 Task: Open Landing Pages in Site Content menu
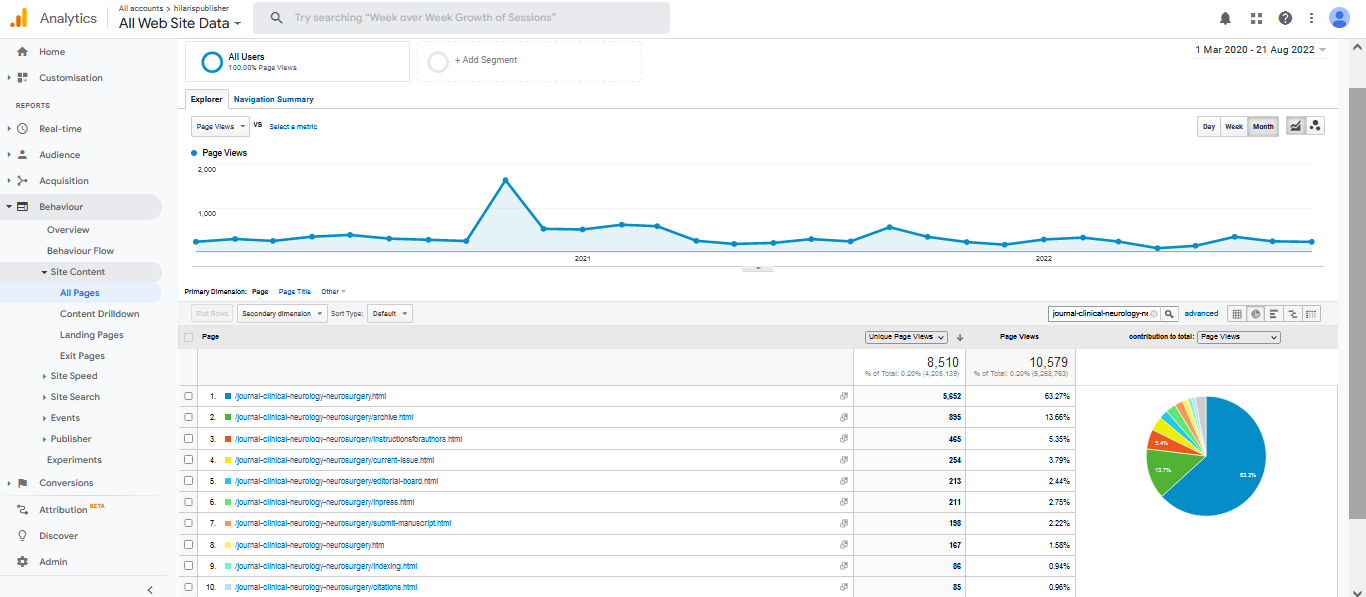(x=91, y=335)
